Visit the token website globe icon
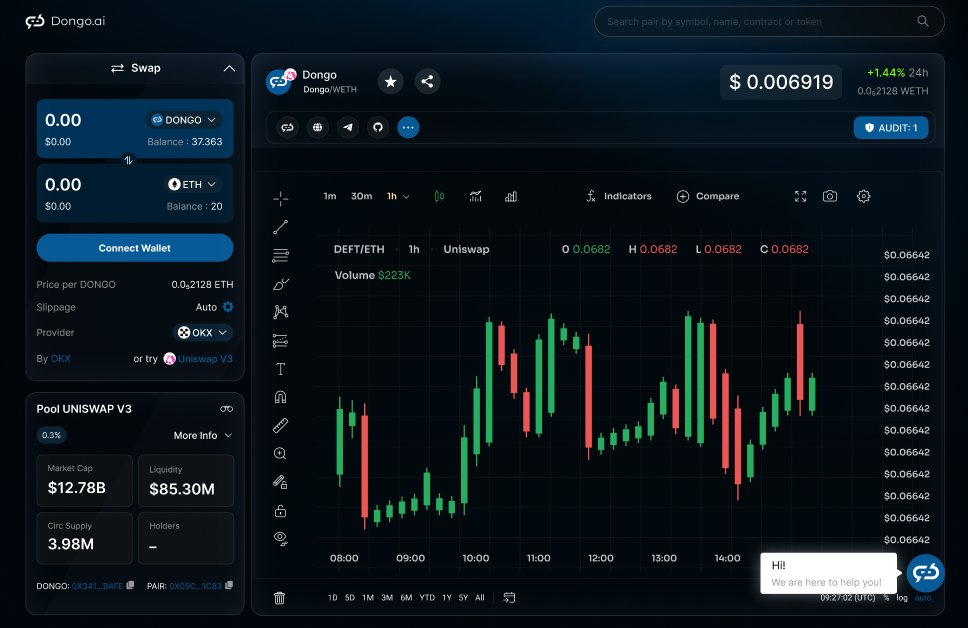968x628 pixels. pyautogui.click(x=317, y=127)
